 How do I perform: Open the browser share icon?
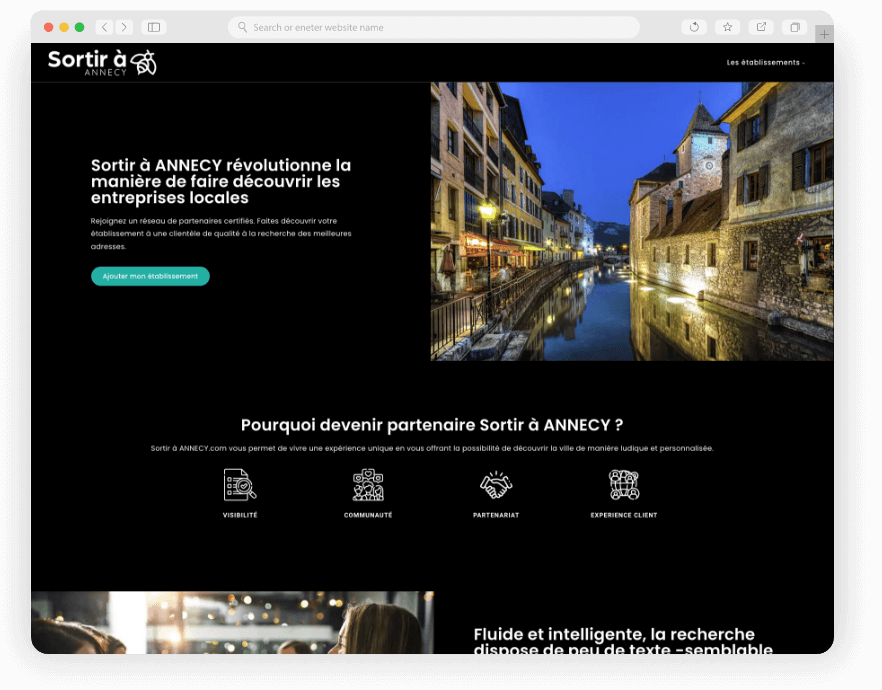pyautogui.click(x=762, y=27)
